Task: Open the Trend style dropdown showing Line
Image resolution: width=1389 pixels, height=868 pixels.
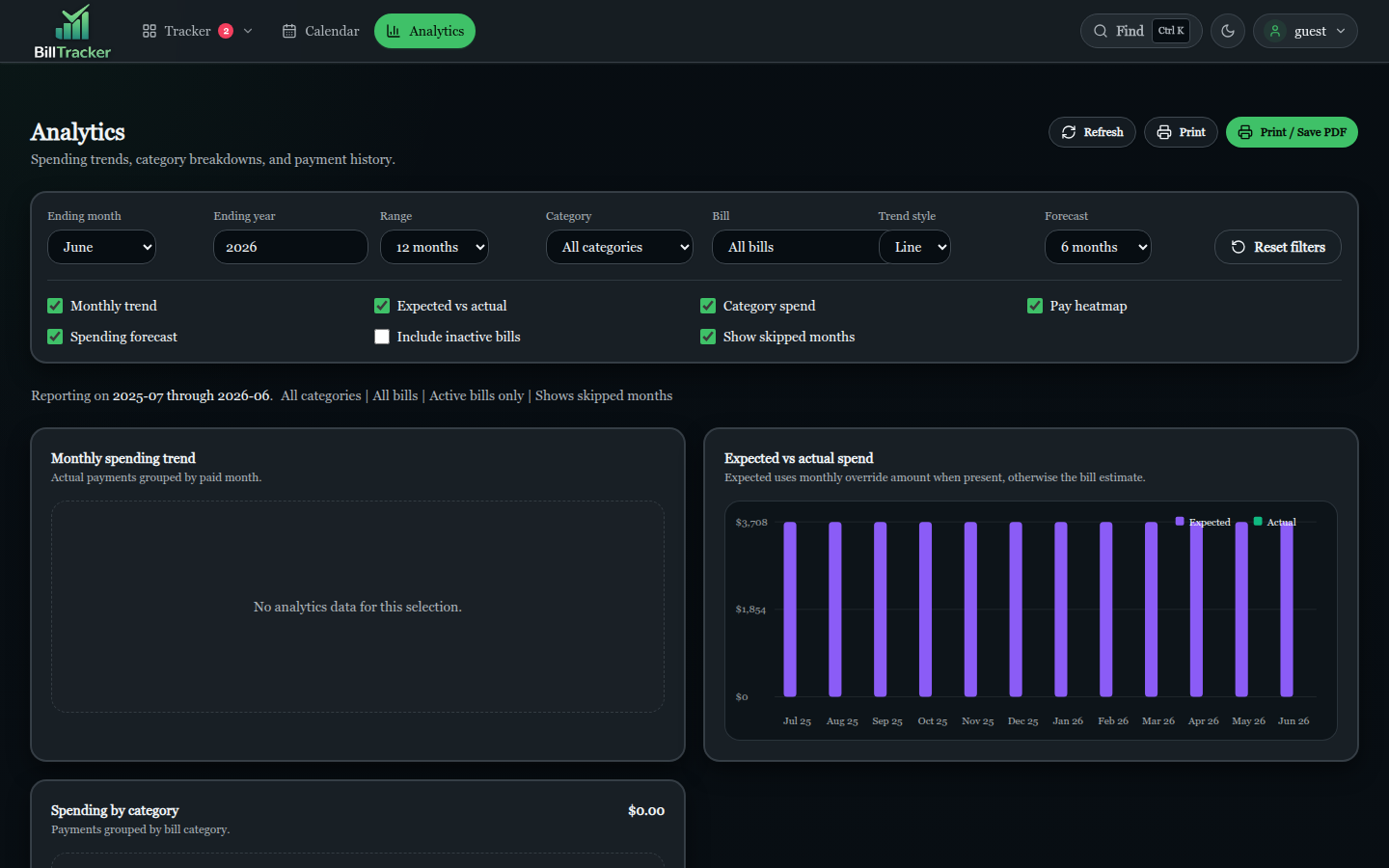Action: tap(914, 247)
